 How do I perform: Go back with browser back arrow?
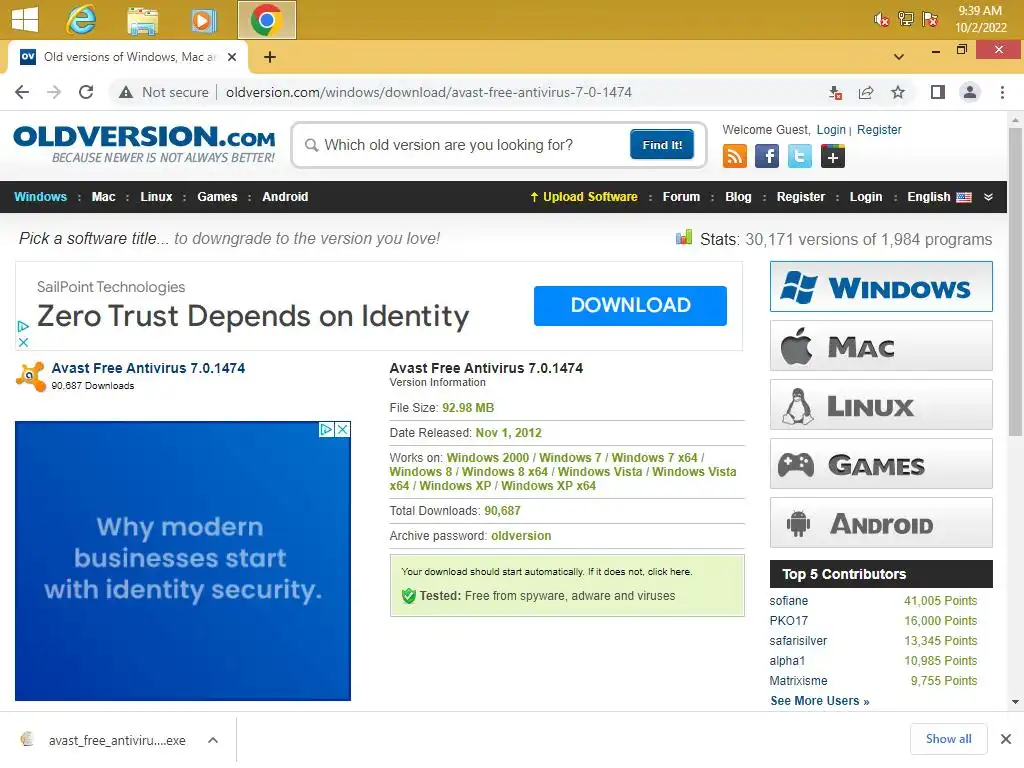click(22, 92)
